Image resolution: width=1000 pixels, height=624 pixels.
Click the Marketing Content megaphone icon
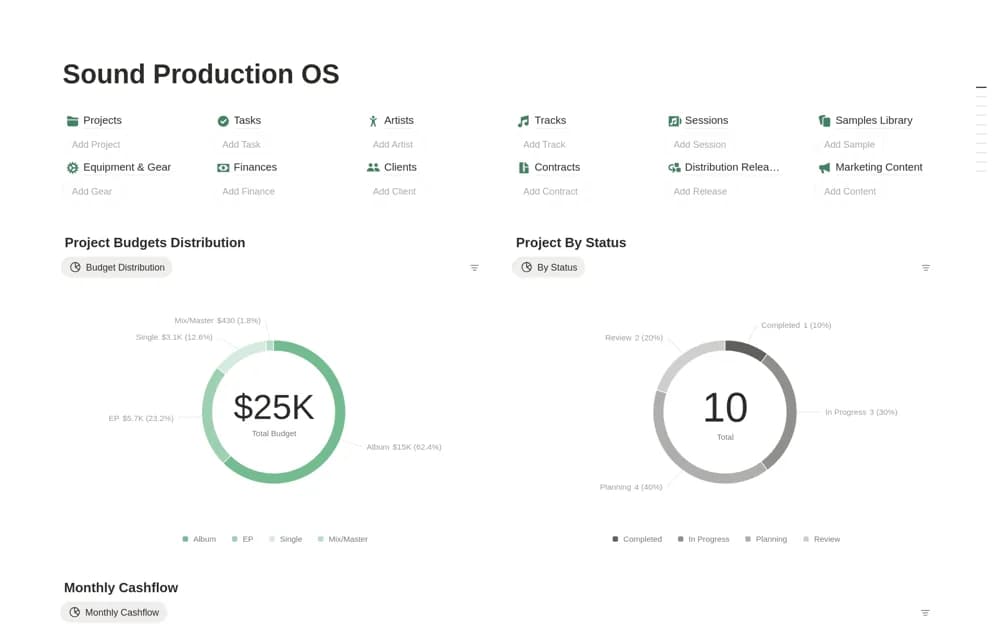(x=825, y=167)
